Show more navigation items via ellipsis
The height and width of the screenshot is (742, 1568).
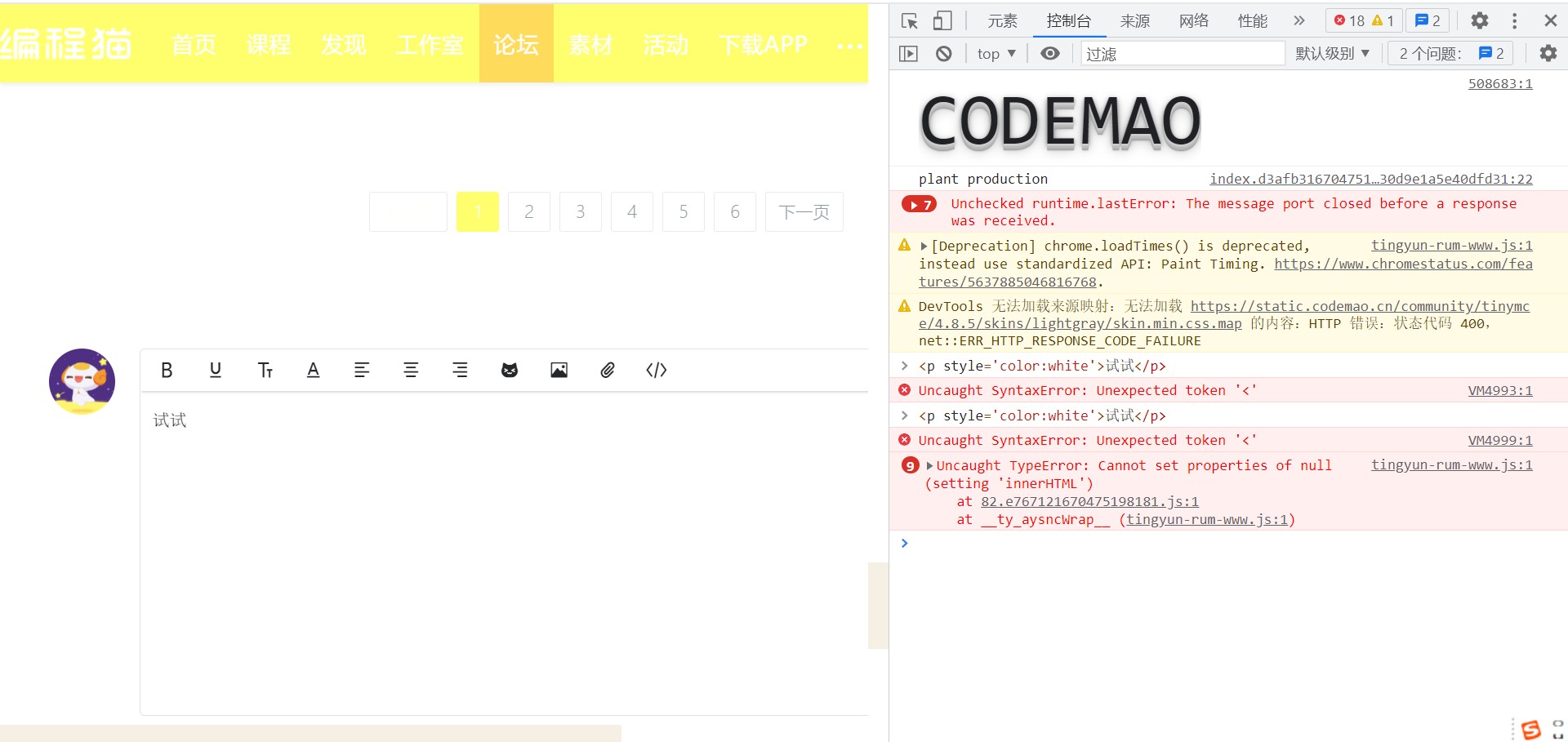(x=850, y=46)
